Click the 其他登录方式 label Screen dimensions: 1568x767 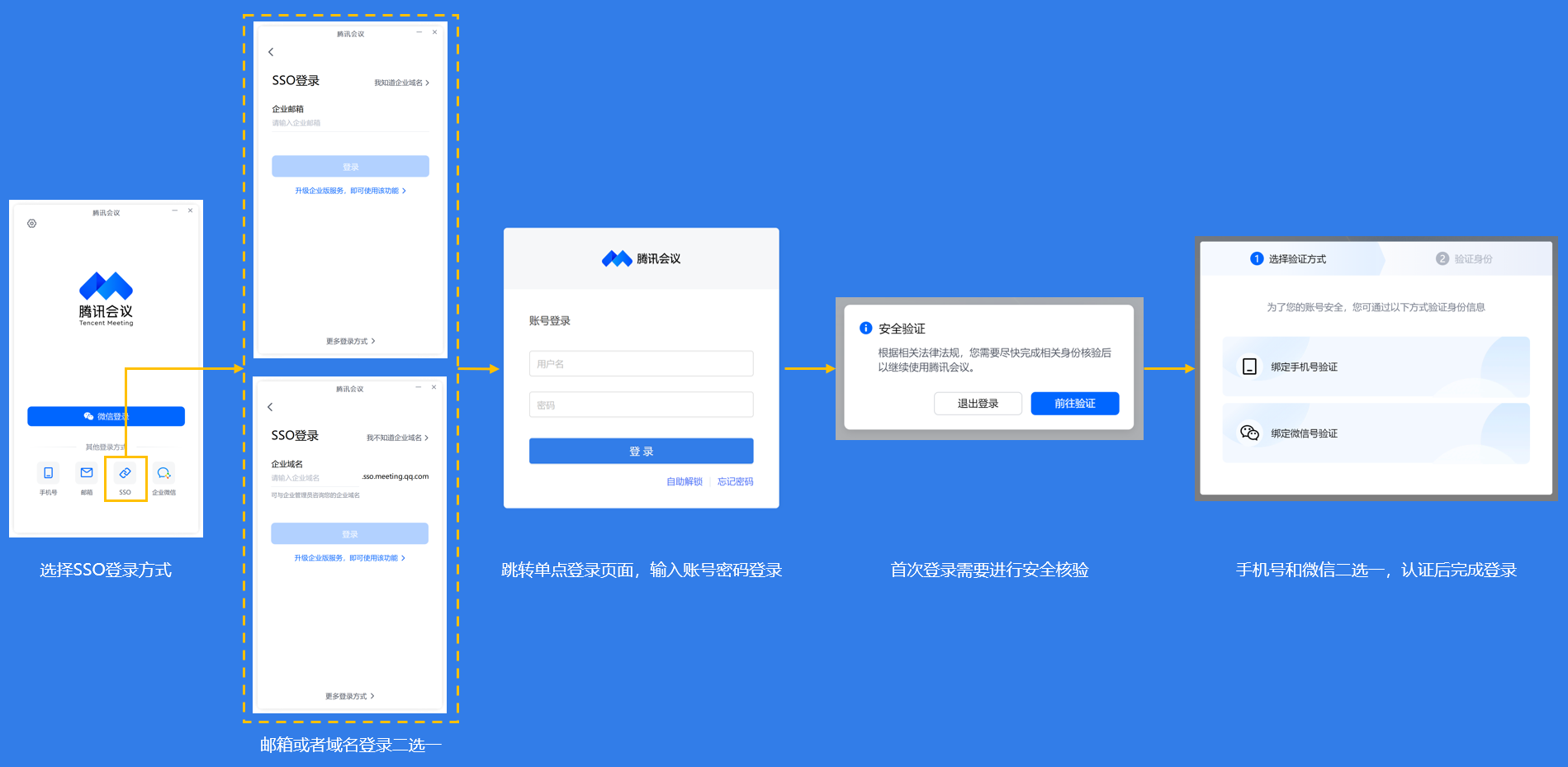click(x=106, y=447)
